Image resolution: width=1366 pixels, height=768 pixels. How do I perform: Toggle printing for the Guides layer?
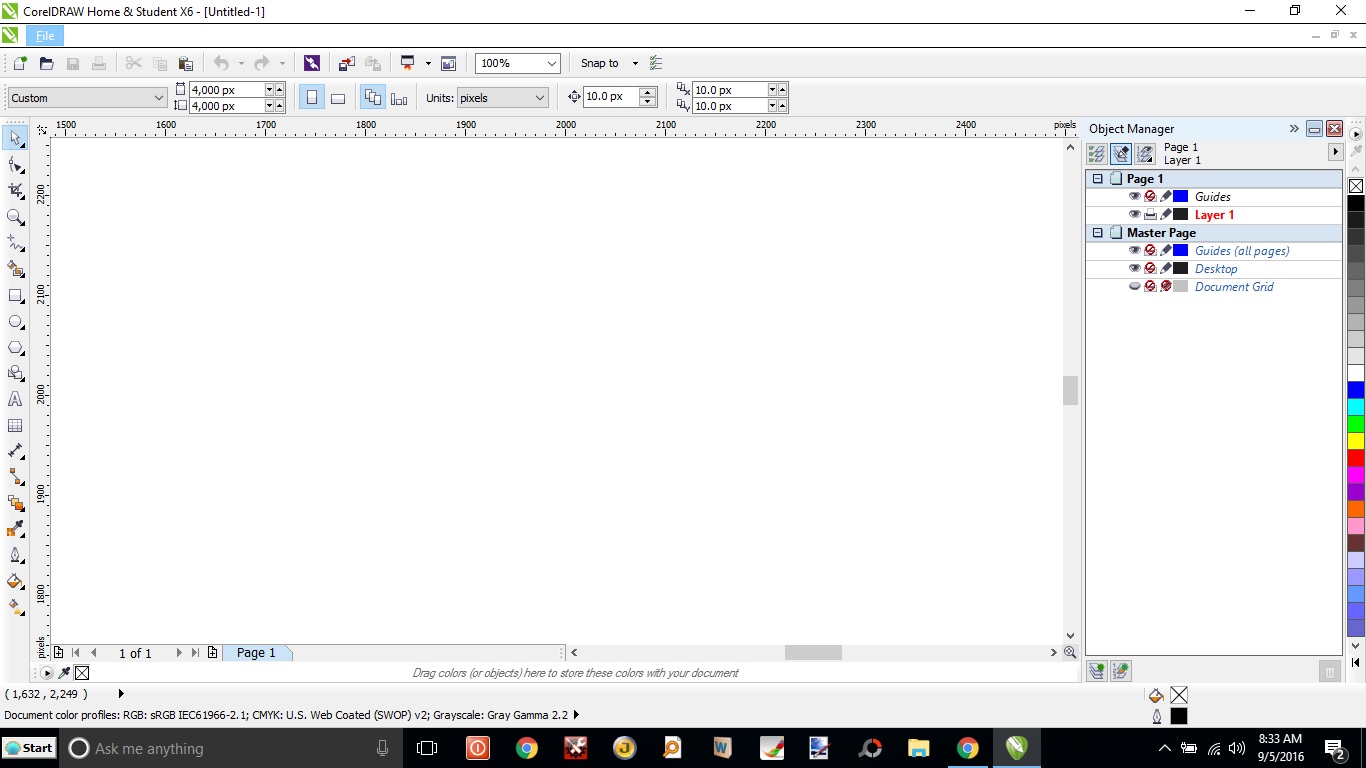pos(1150,196)
